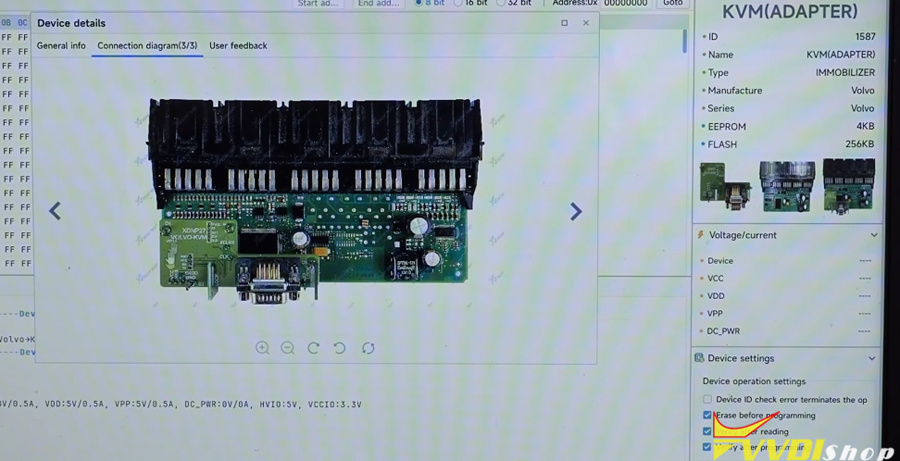
Task: Uncheck Erase before programming
Action: pos(707,415)
